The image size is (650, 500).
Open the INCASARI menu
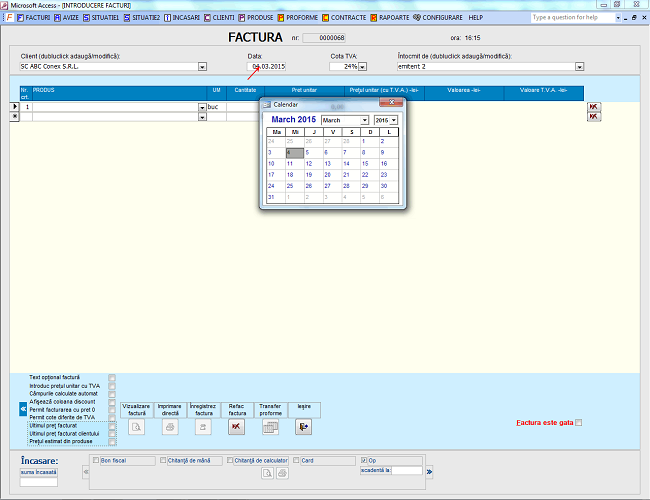[x=182, y=17]
